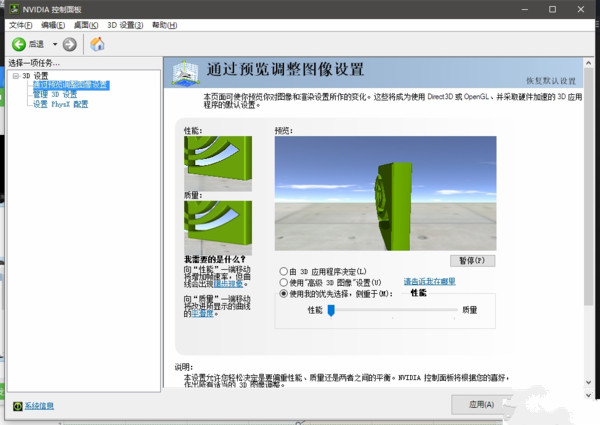Screen dimensions: 600x425
Task: Open the 文件(F) menu
Action: coord(21,24)
